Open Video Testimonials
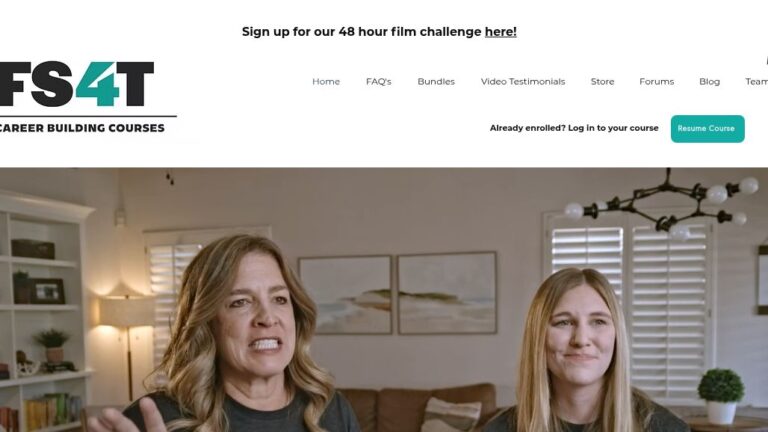This screenshot has height=432, width=768. pyautogui.click(x=523, y=82)
